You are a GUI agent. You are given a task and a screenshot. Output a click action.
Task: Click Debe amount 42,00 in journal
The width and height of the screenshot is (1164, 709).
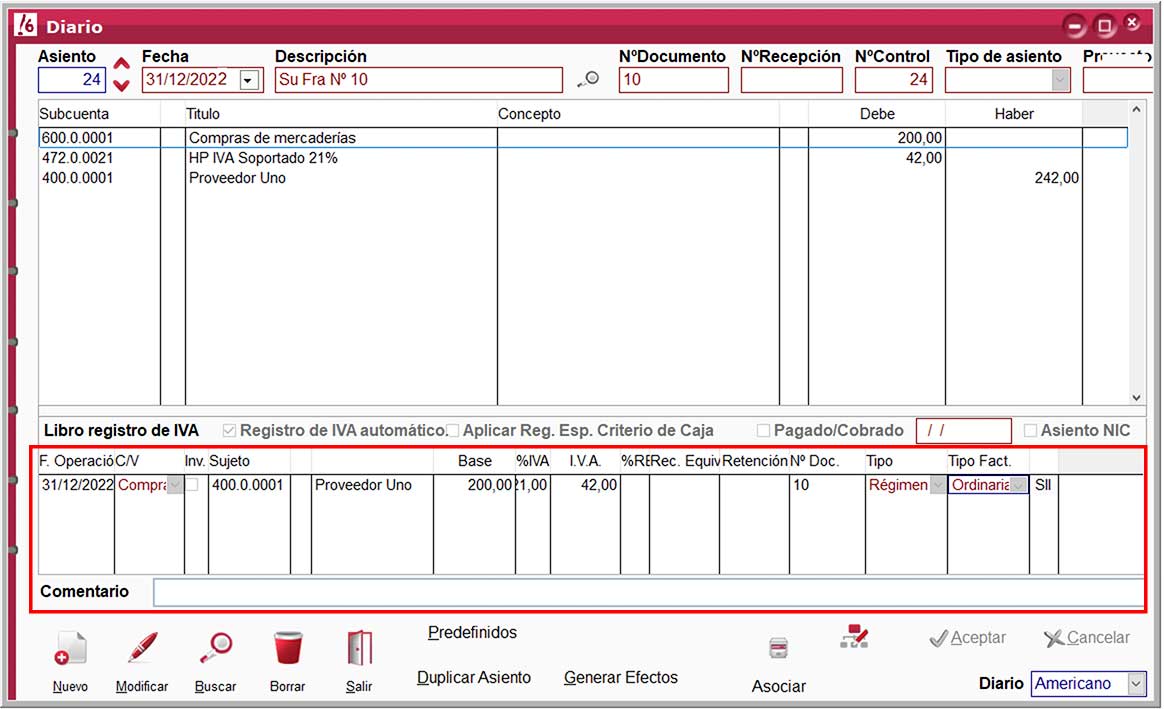(x=924, y=158)
